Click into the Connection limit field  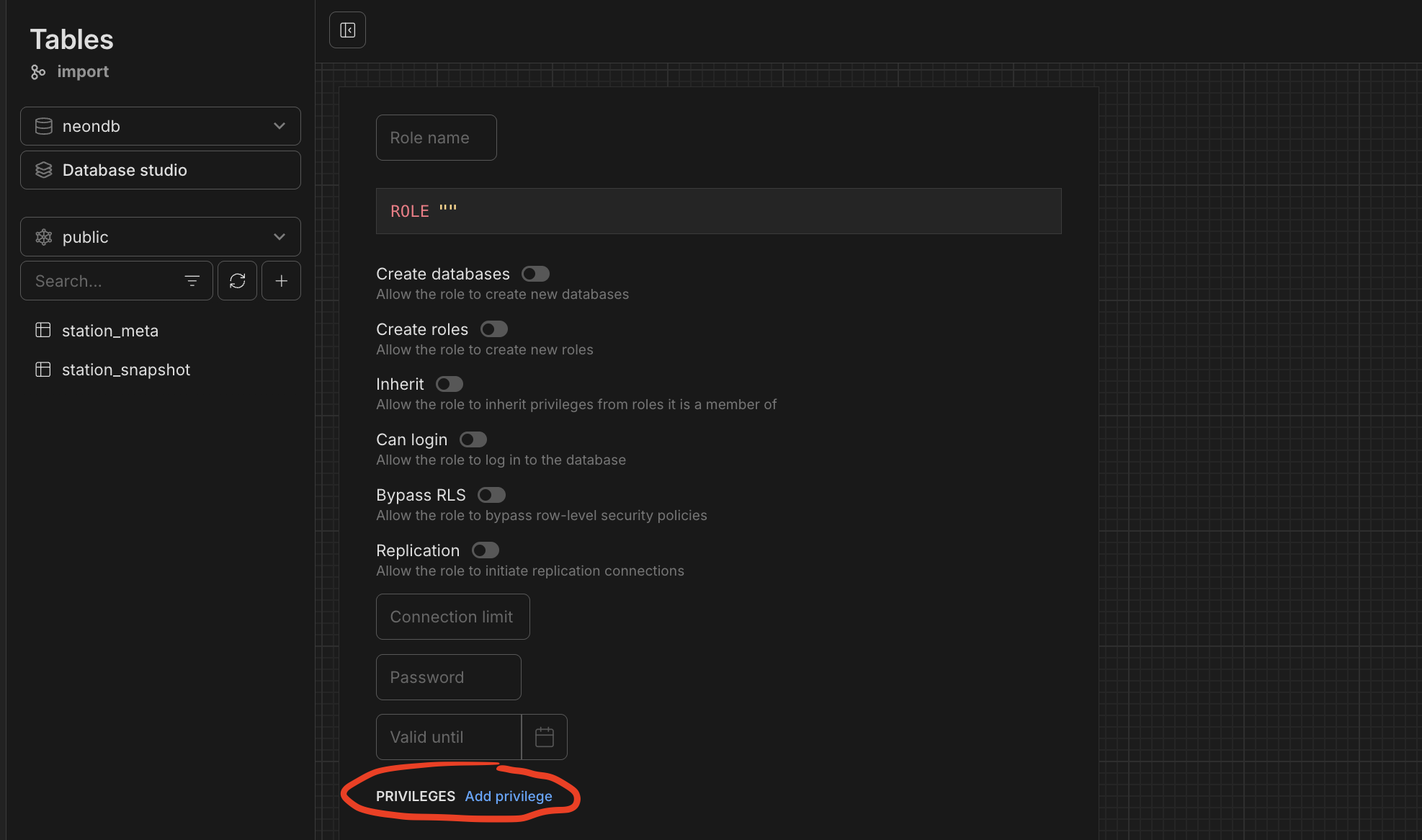[x=452, y=617]
